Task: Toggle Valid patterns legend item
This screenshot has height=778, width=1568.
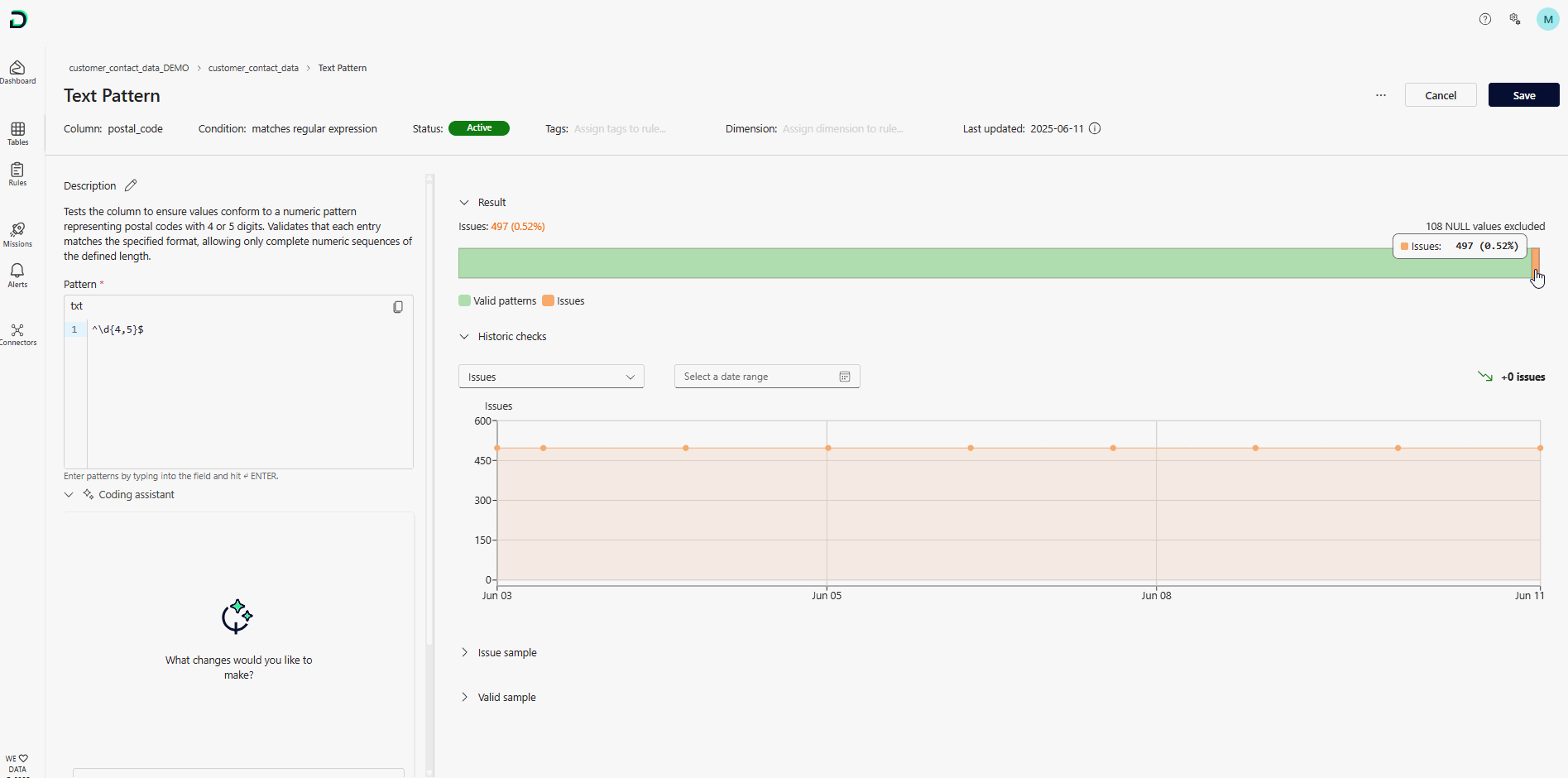Action: pos(497,301)
